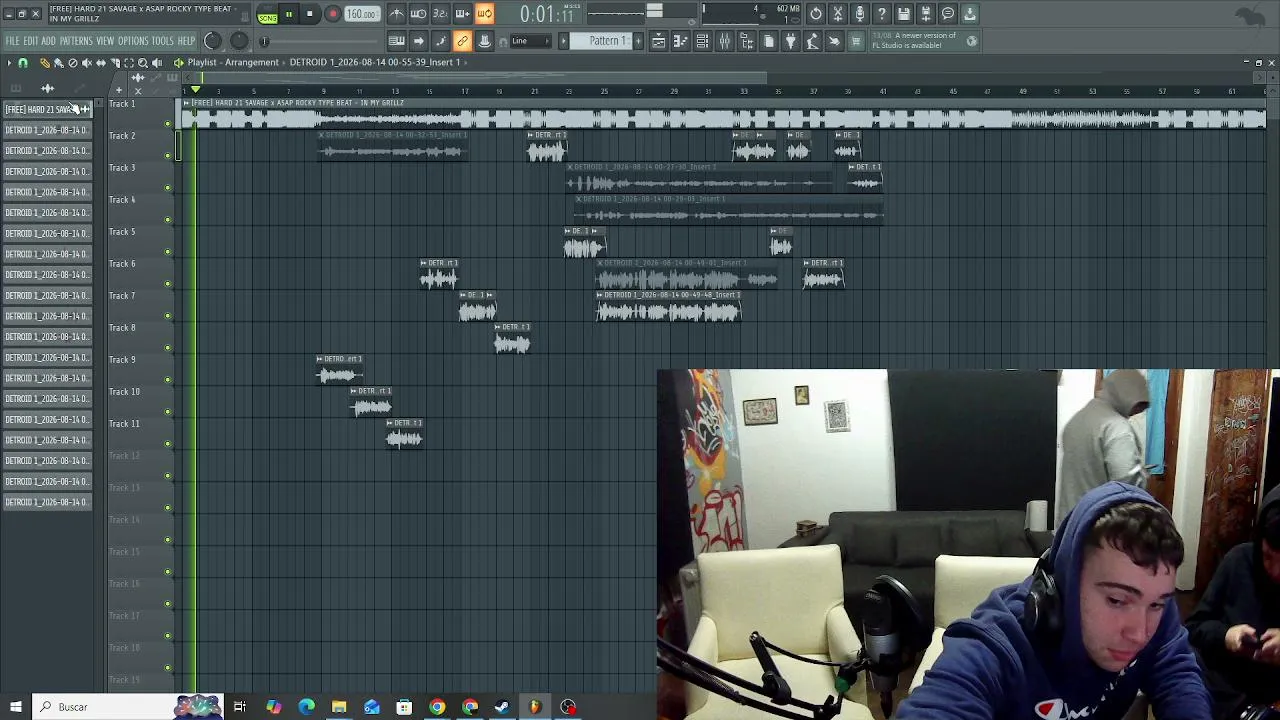1280x720 pixels.
Task: Open the project picker pages icon
Action: pos(769,41)
